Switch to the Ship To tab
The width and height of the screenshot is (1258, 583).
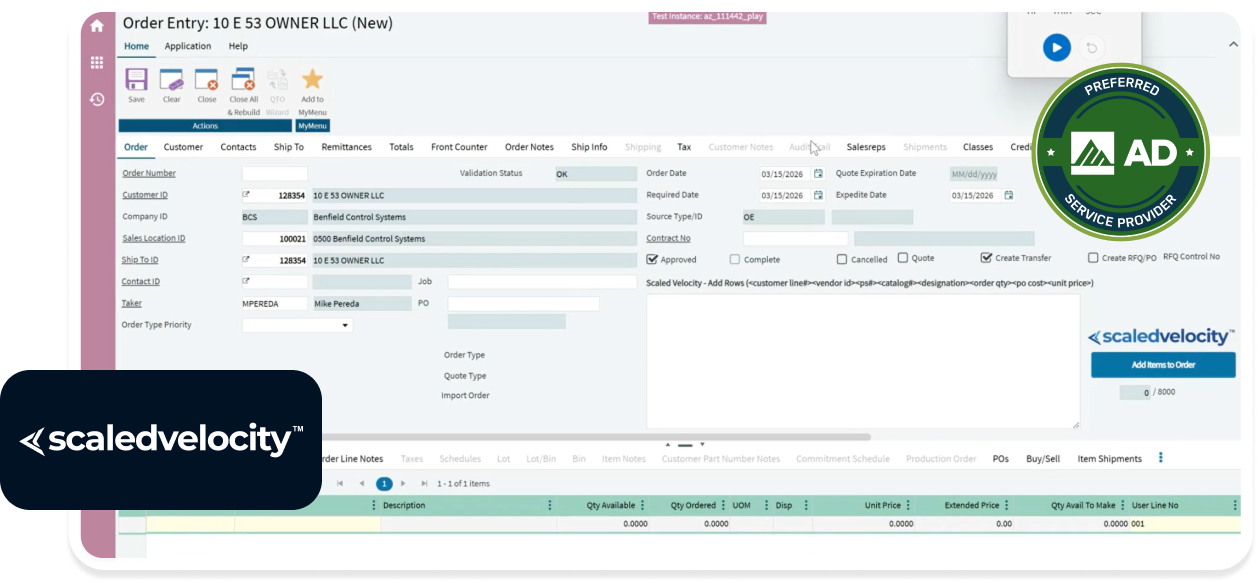pos(289,147)
